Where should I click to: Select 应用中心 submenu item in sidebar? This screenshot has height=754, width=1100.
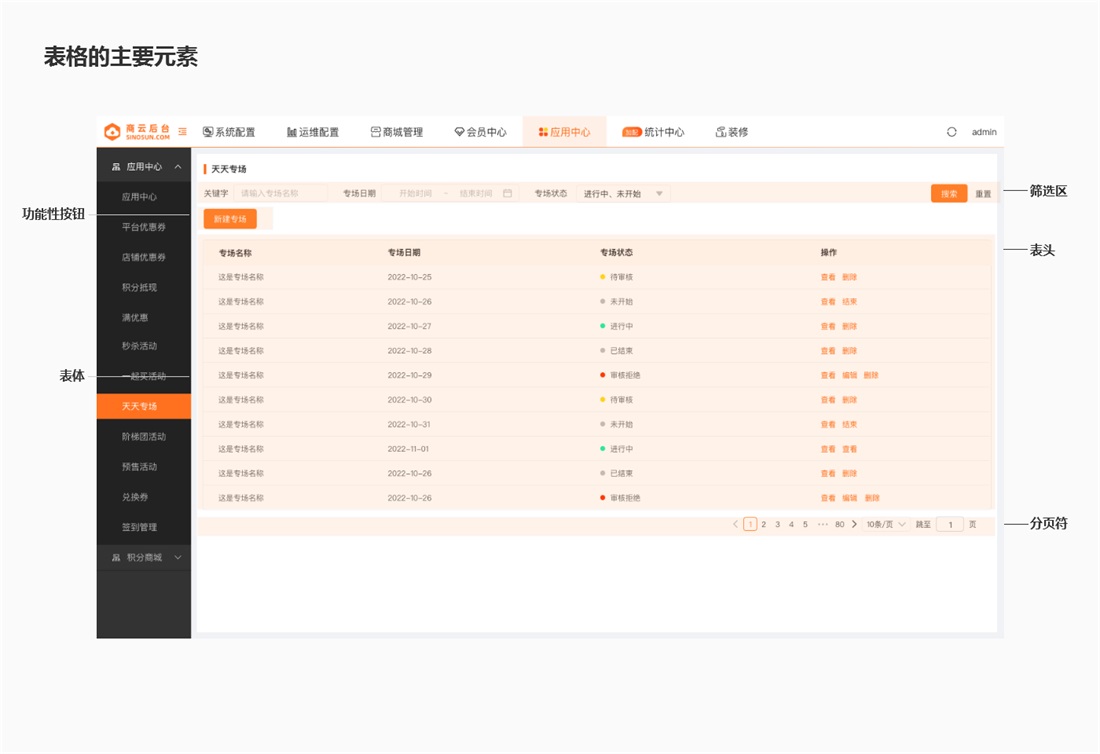pos(139,197)
